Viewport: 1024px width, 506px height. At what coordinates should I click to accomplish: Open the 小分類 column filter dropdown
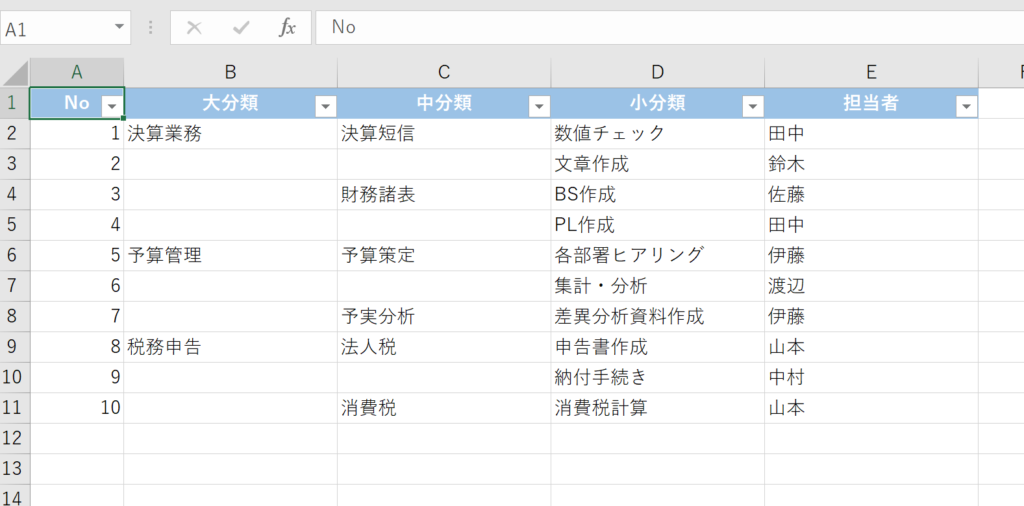tap(752, 106)
